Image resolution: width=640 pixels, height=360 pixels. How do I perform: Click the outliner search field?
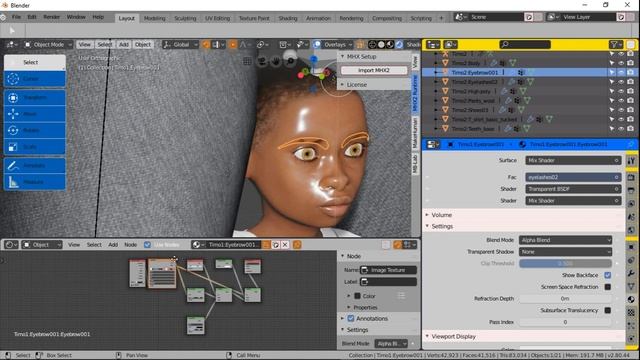pos(525,44)
